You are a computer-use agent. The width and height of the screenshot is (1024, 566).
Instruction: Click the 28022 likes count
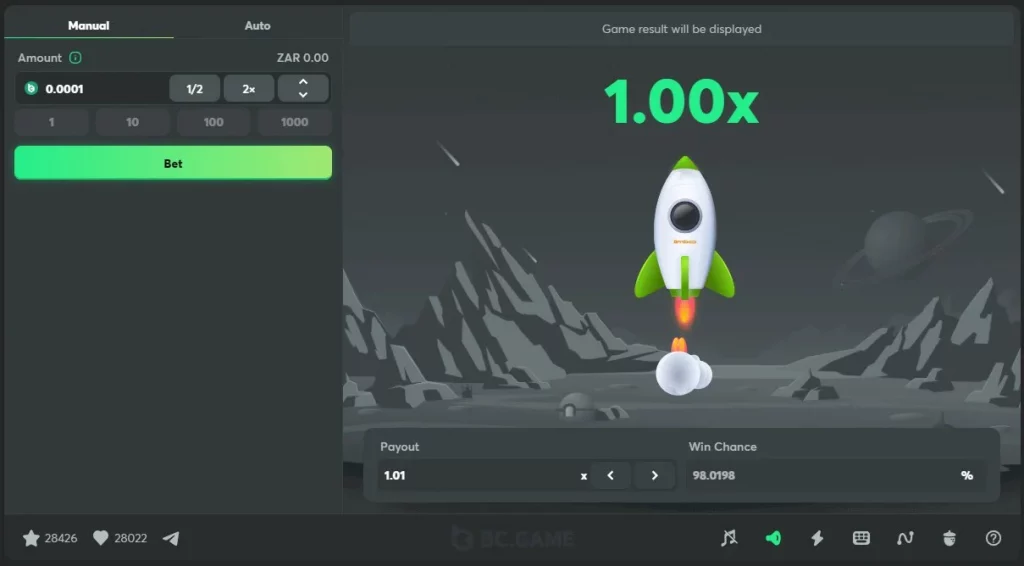131,538
